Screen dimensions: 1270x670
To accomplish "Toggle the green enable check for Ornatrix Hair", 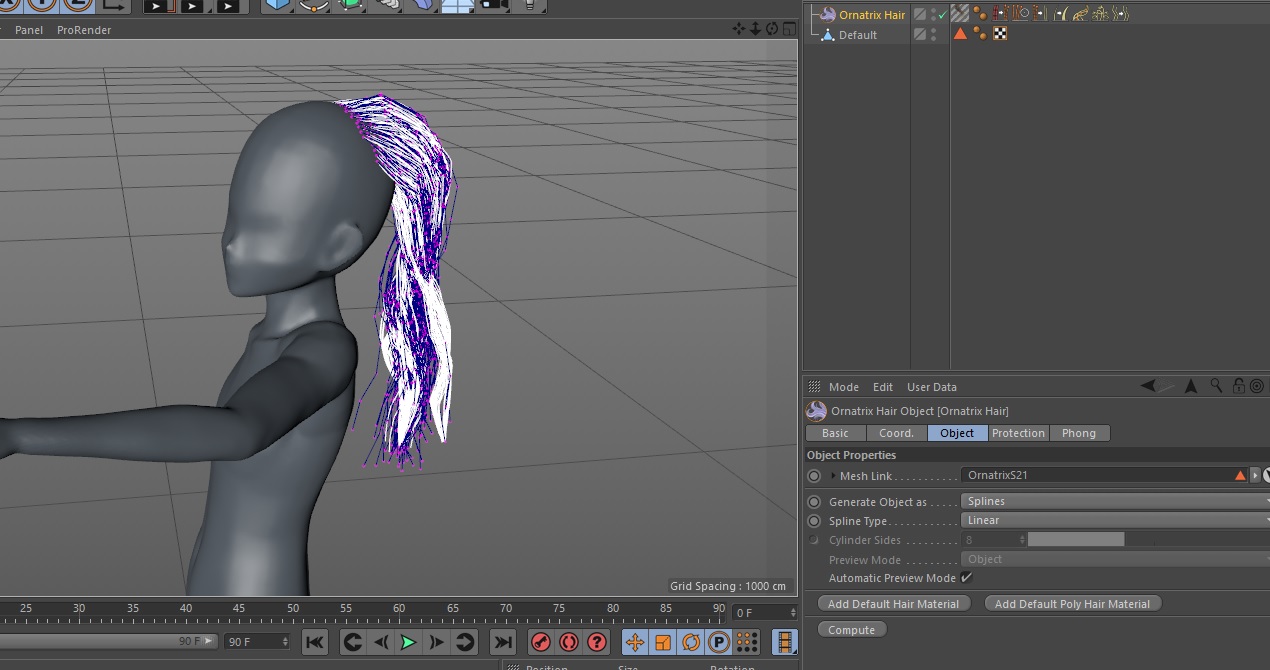I will click(x=942, y=15).
